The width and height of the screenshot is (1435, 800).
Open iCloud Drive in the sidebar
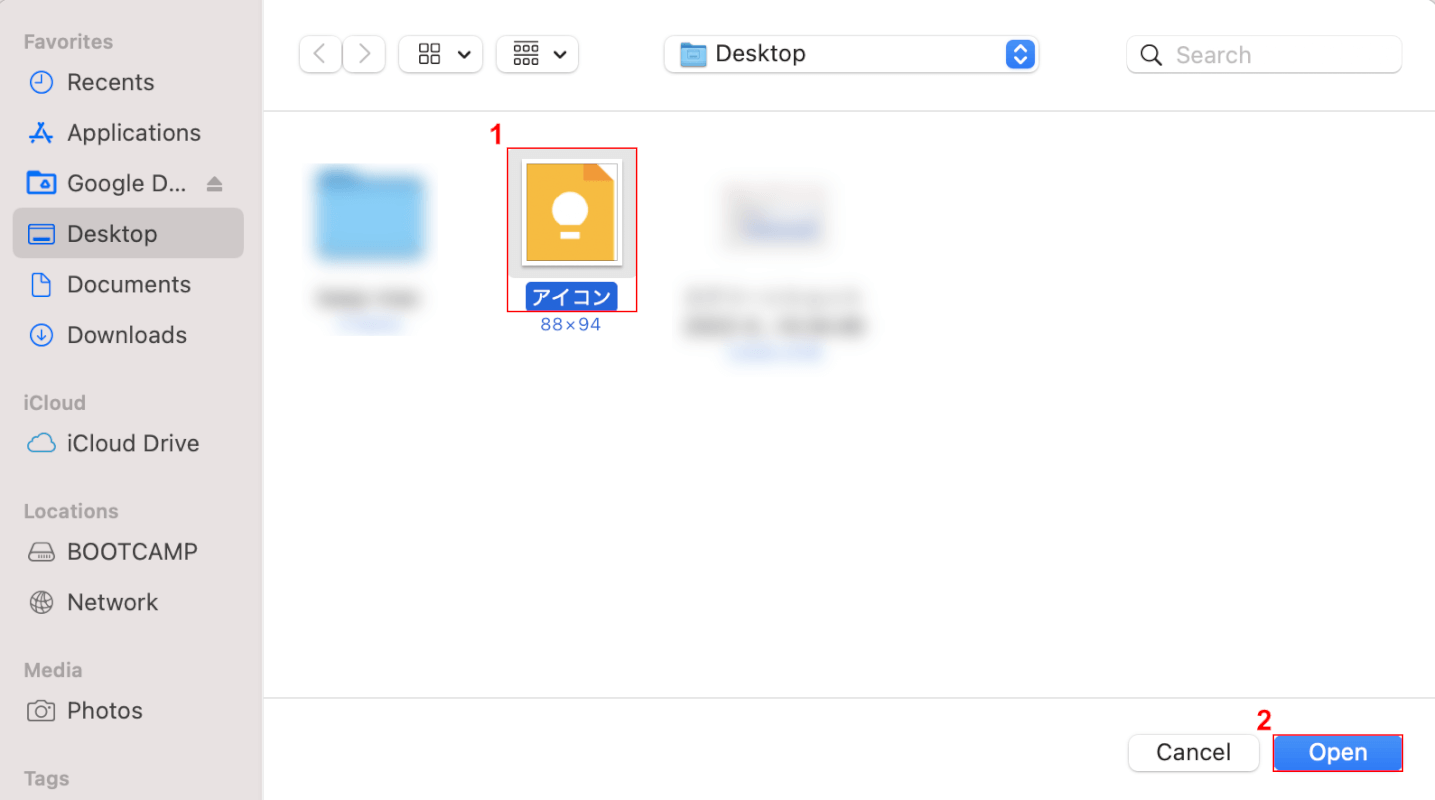click(x=128, y=443)
